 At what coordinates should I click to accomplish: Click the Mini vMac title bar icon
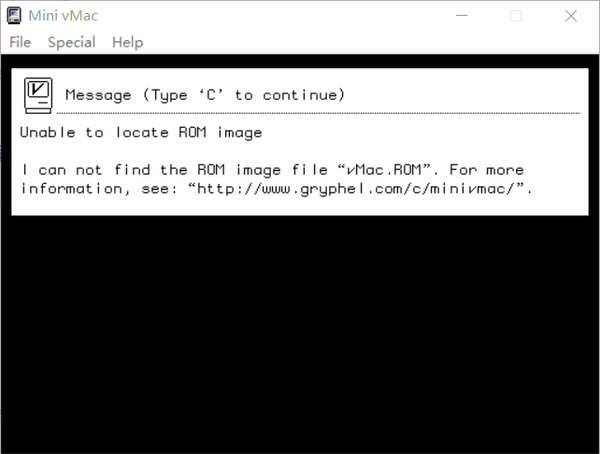click(14, 15)
